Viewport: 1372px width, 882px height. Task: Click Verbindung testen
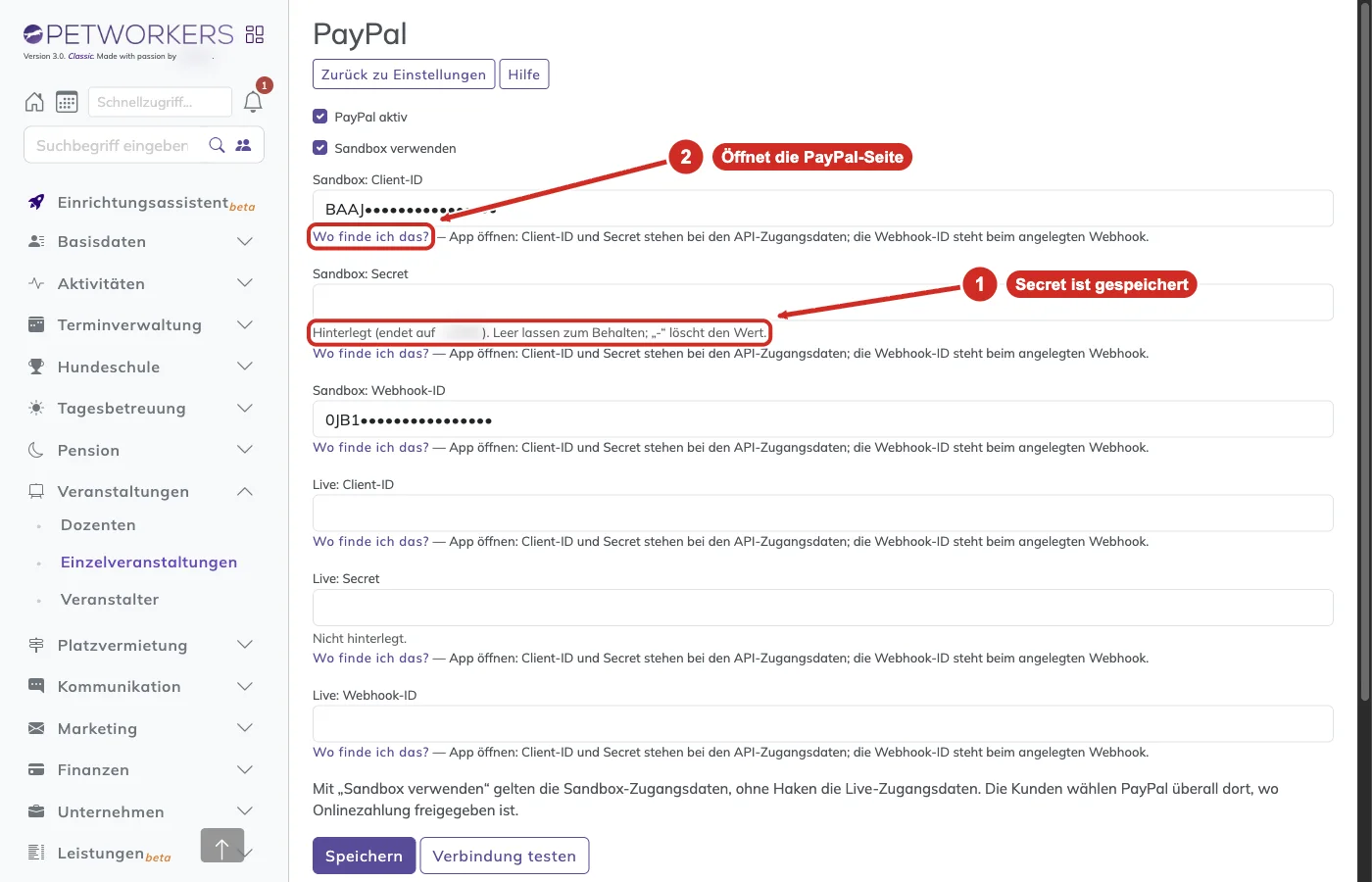point(505,856)
